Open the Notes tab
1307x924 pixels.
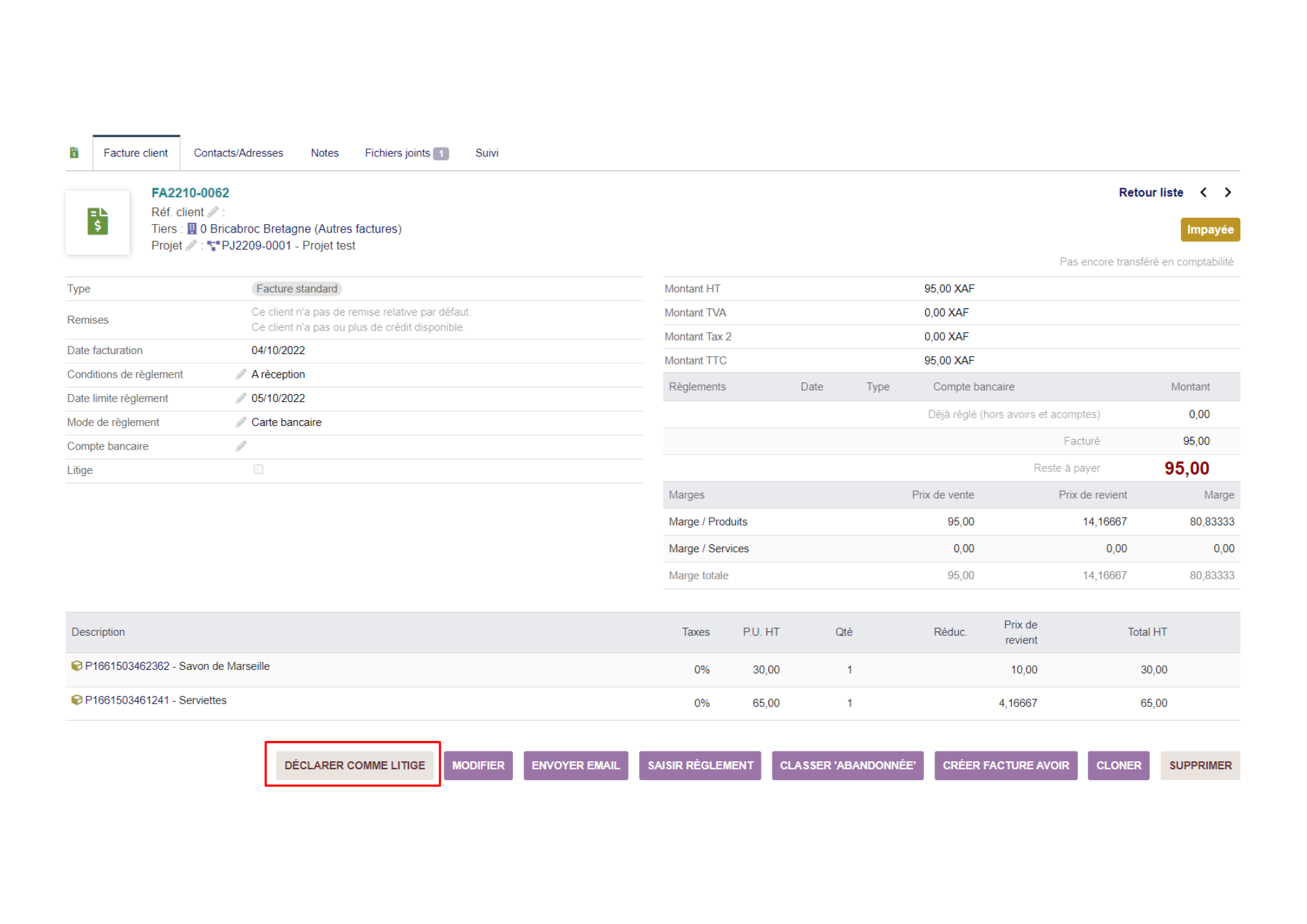coord(325,153)
